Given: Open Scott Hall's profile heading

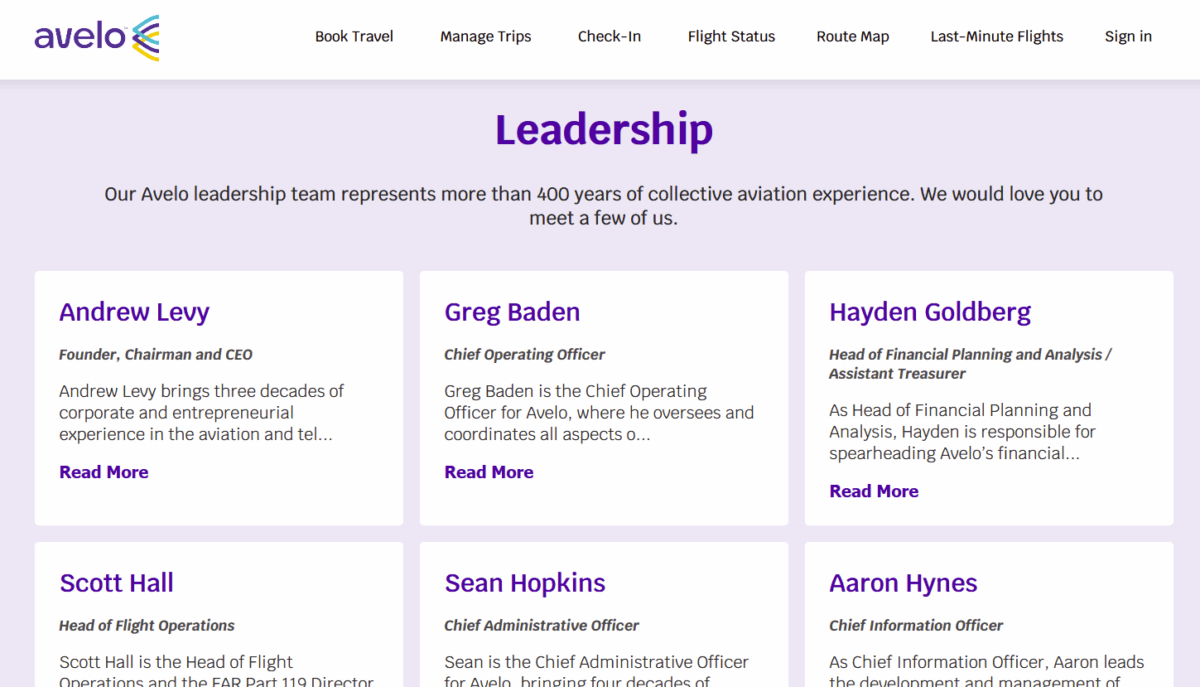Looking at the screenshot, I should (116, 583).
